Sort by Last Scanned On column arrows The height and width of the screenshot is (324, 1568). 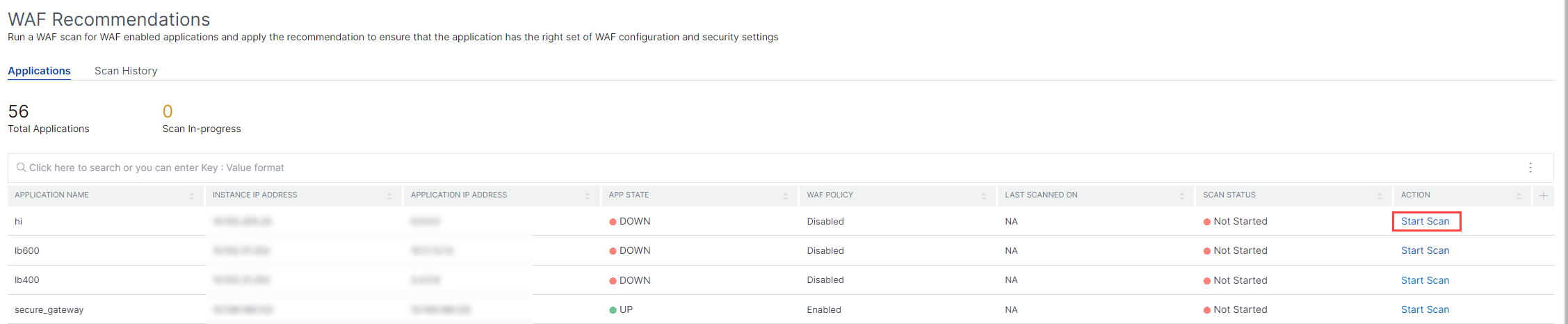point(1181,196)
